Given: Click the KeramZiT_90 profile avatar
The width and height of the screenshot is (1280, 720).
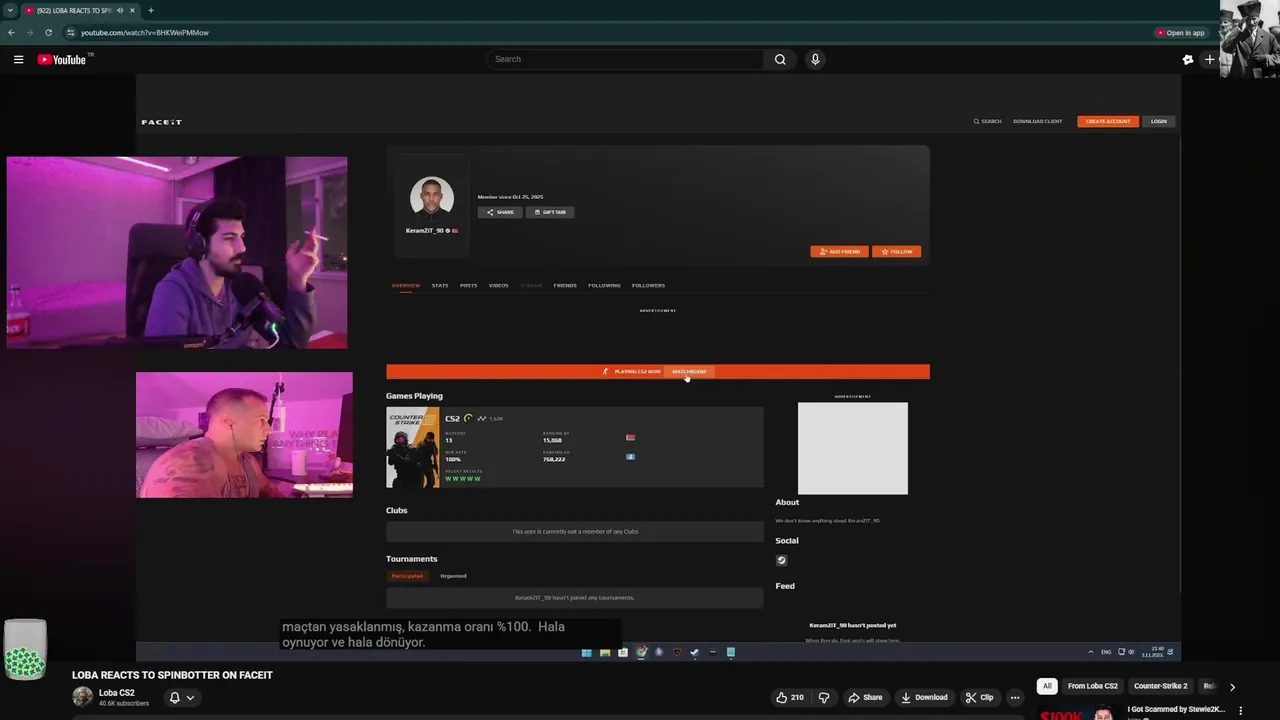Looking at the screenshot, I should [x=432, y=197].
